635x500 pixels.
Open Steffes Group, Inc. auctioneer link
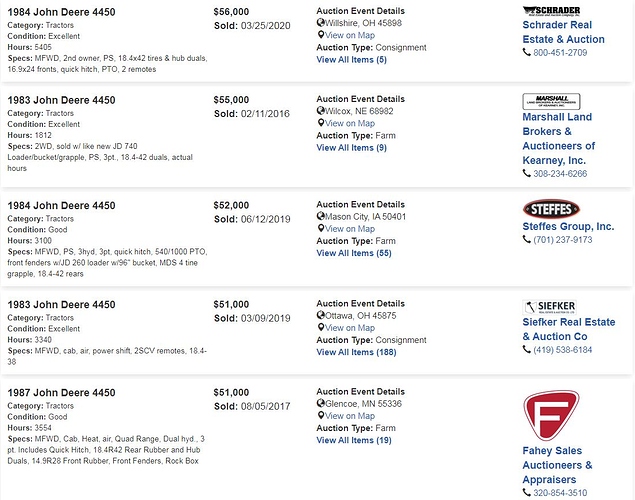click(x=568, y=226)
